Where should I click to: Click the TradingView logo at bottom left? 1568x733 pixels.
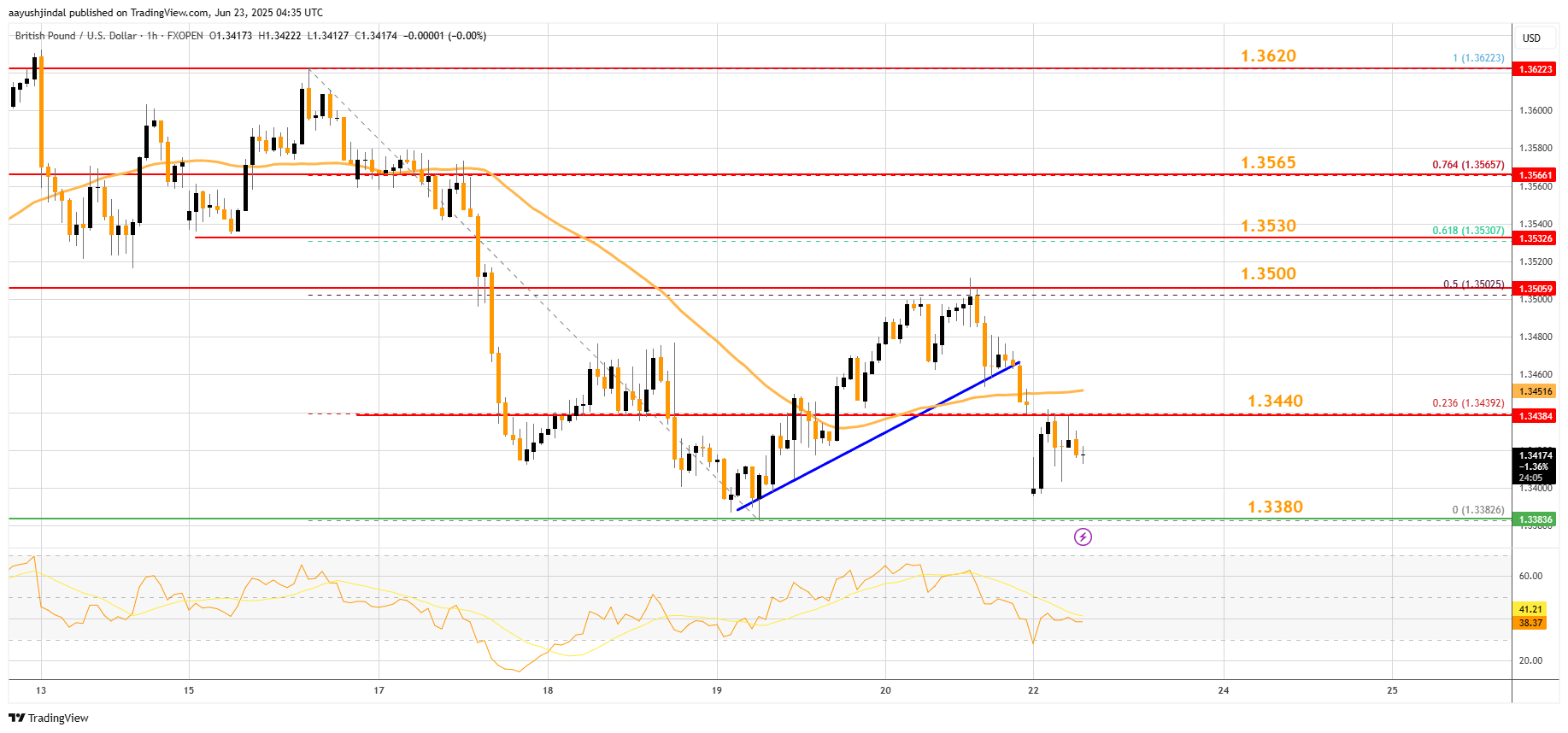point(49,718)
